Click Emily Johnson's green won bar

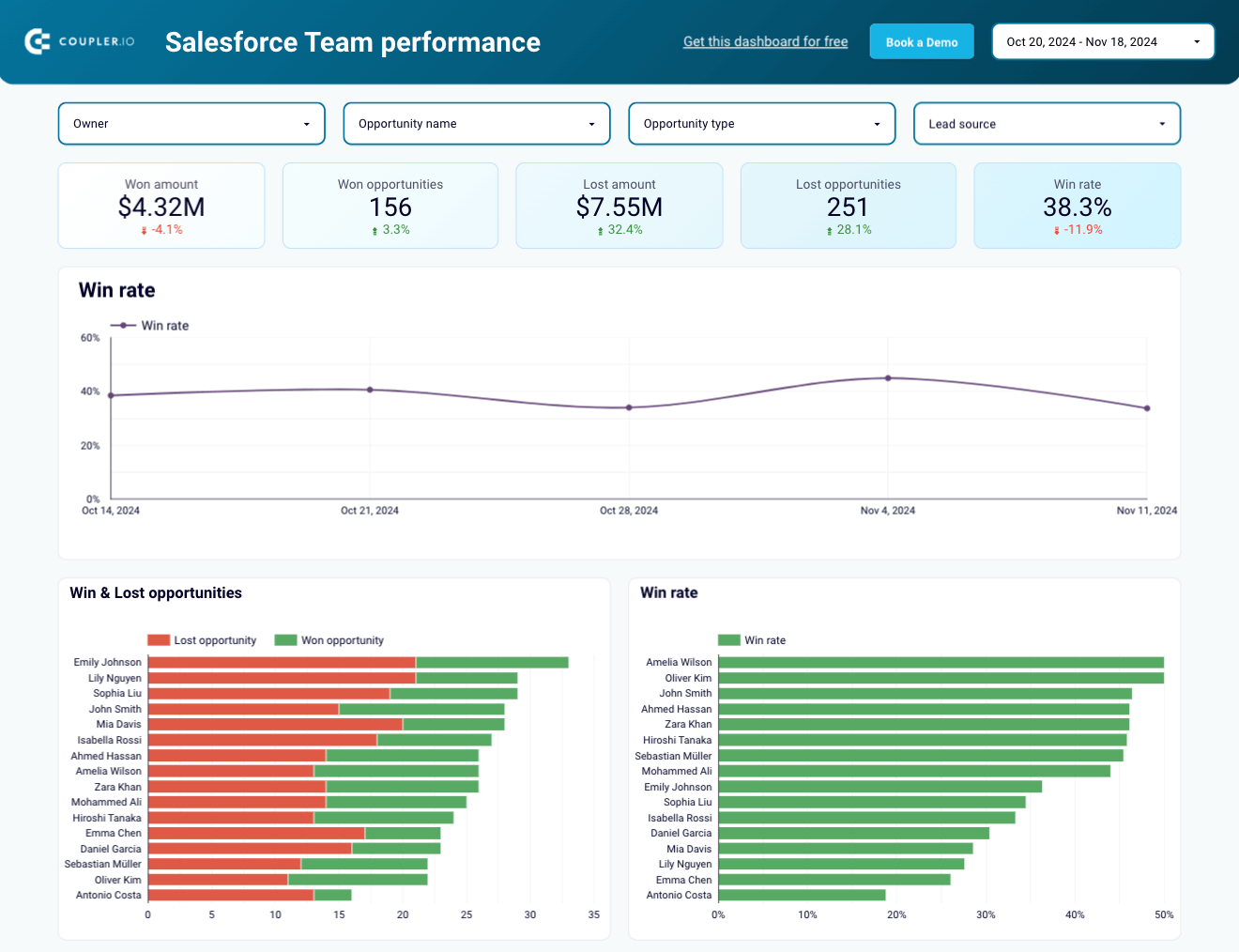pyautogui.click(x=492, y=663)
